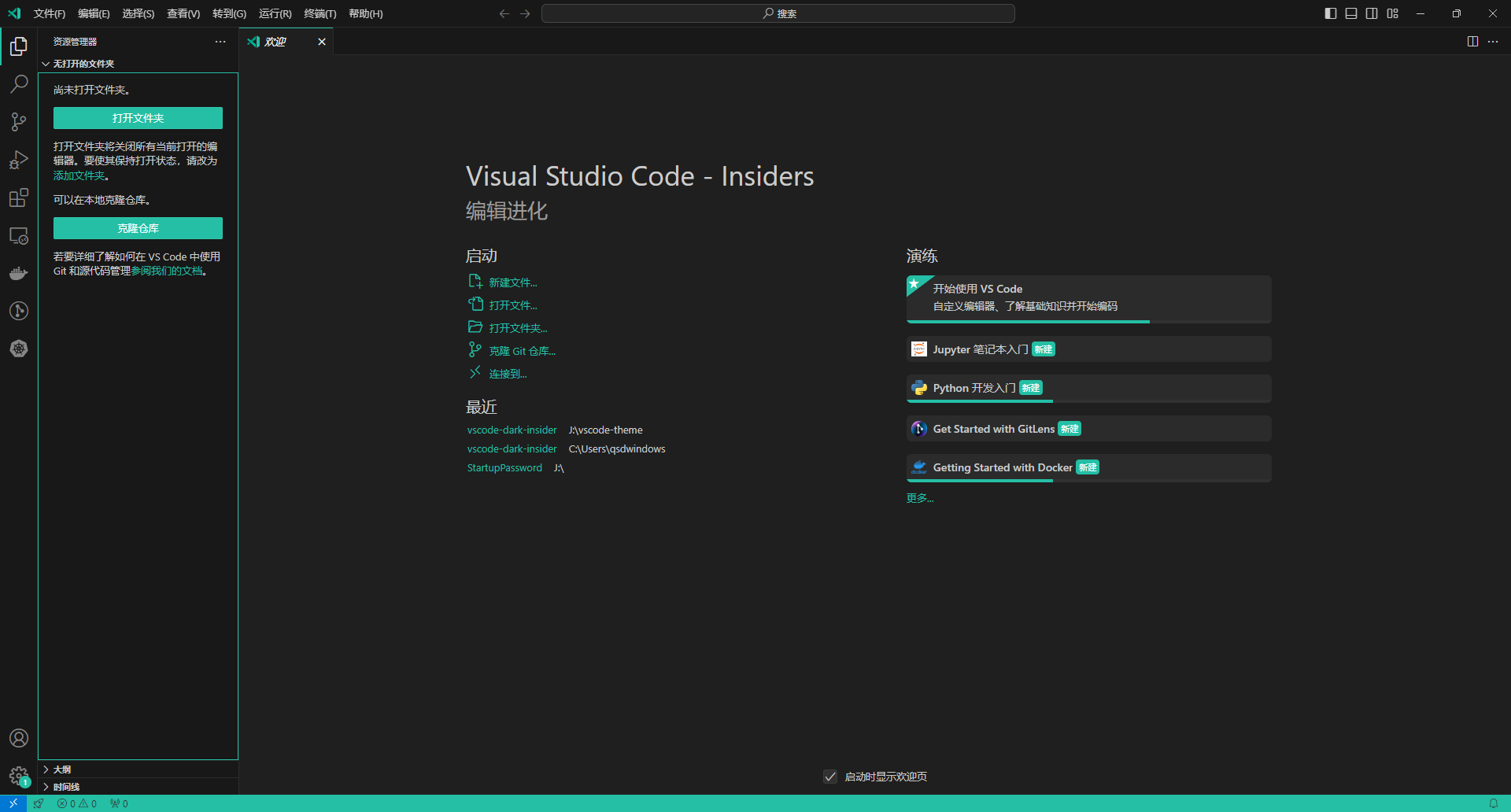Open the Source Control view

point(19,122)
